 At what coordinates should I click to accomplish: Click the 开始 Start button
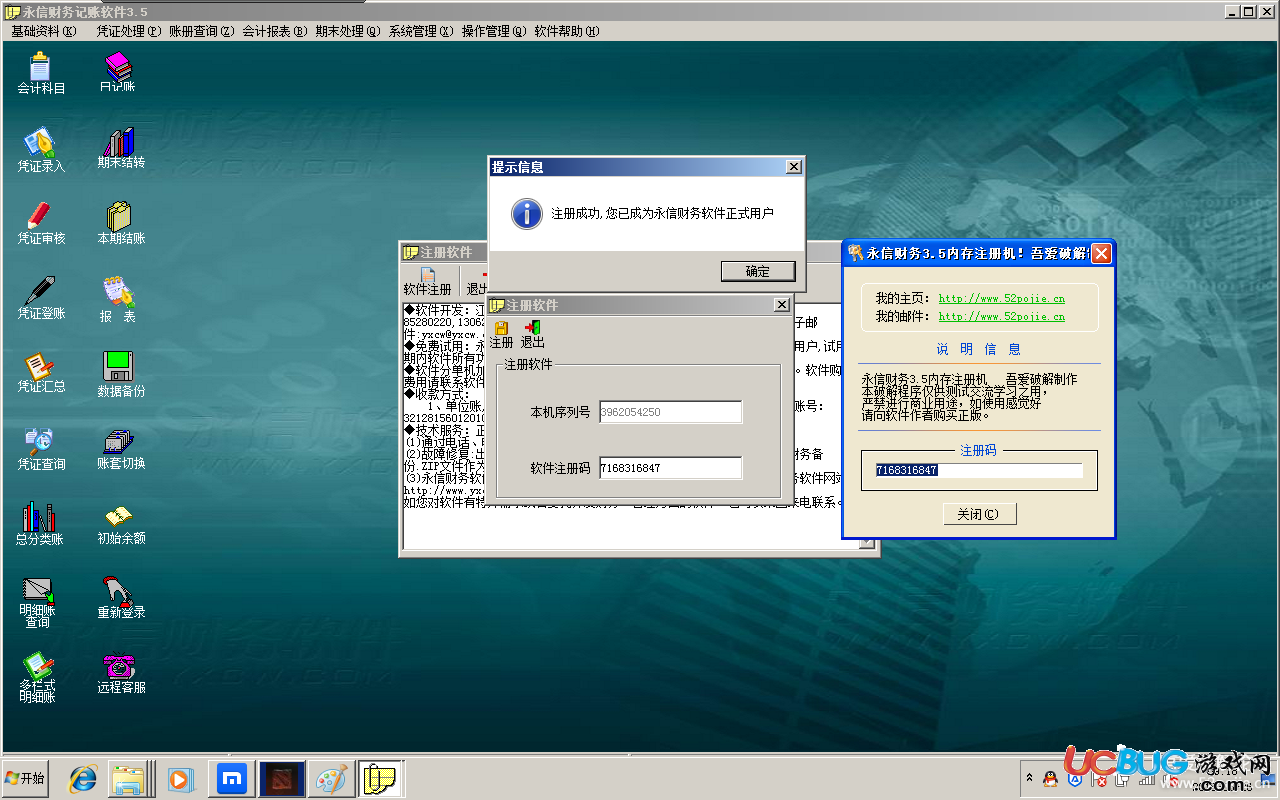(26, 778)
